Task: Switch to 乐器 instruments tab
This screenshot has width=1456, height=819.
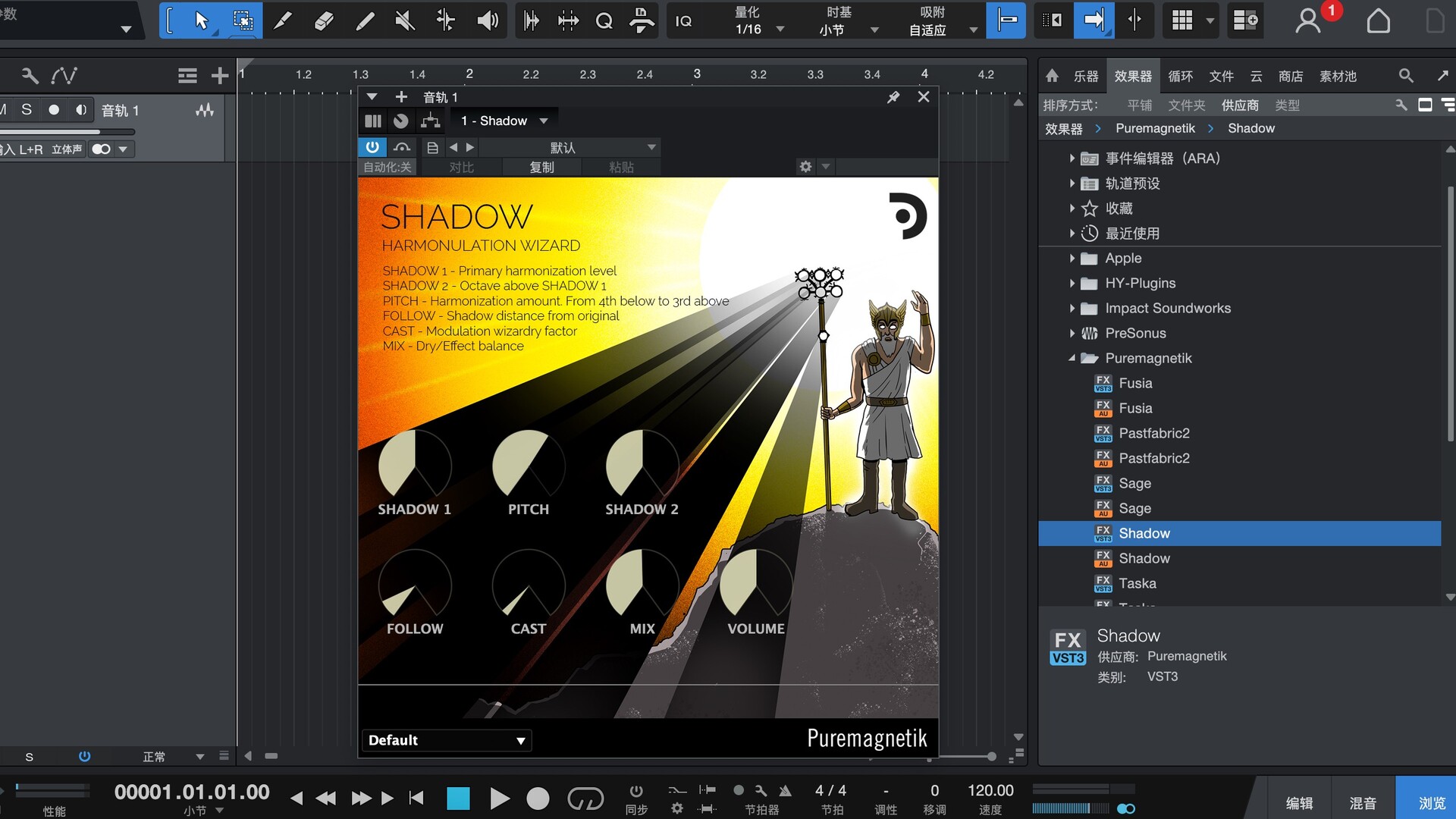Action: tap(1086, 76)
